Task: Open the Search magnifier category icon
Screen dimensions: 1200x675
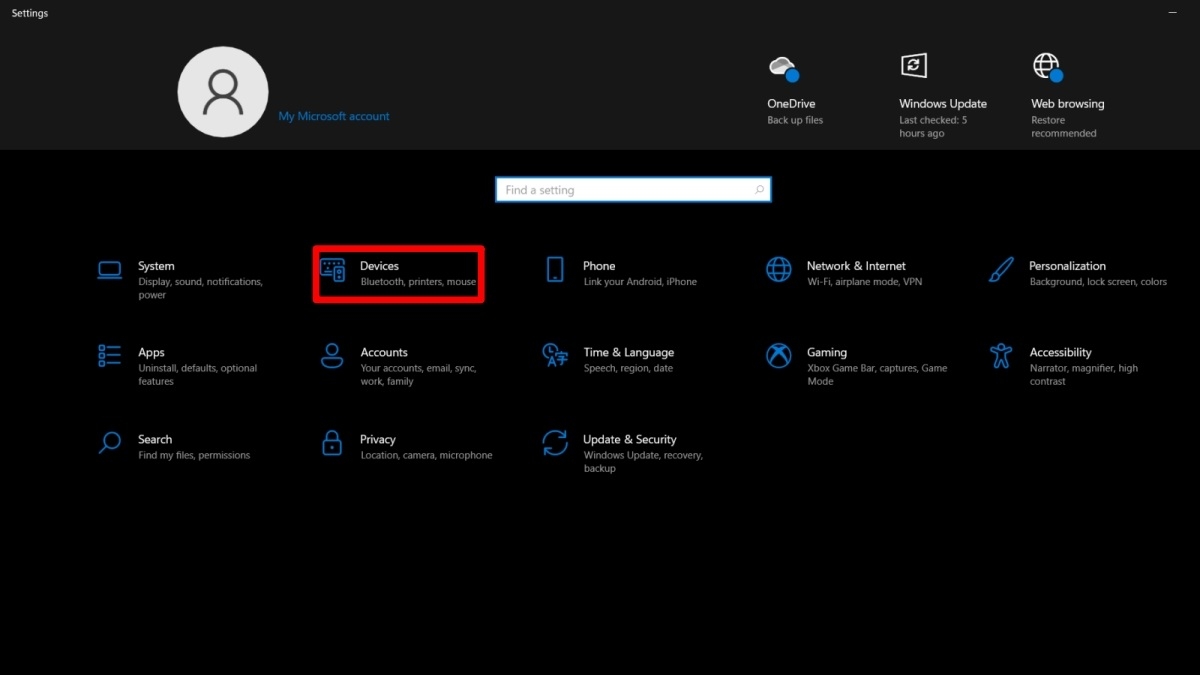Action: (110, 442)
